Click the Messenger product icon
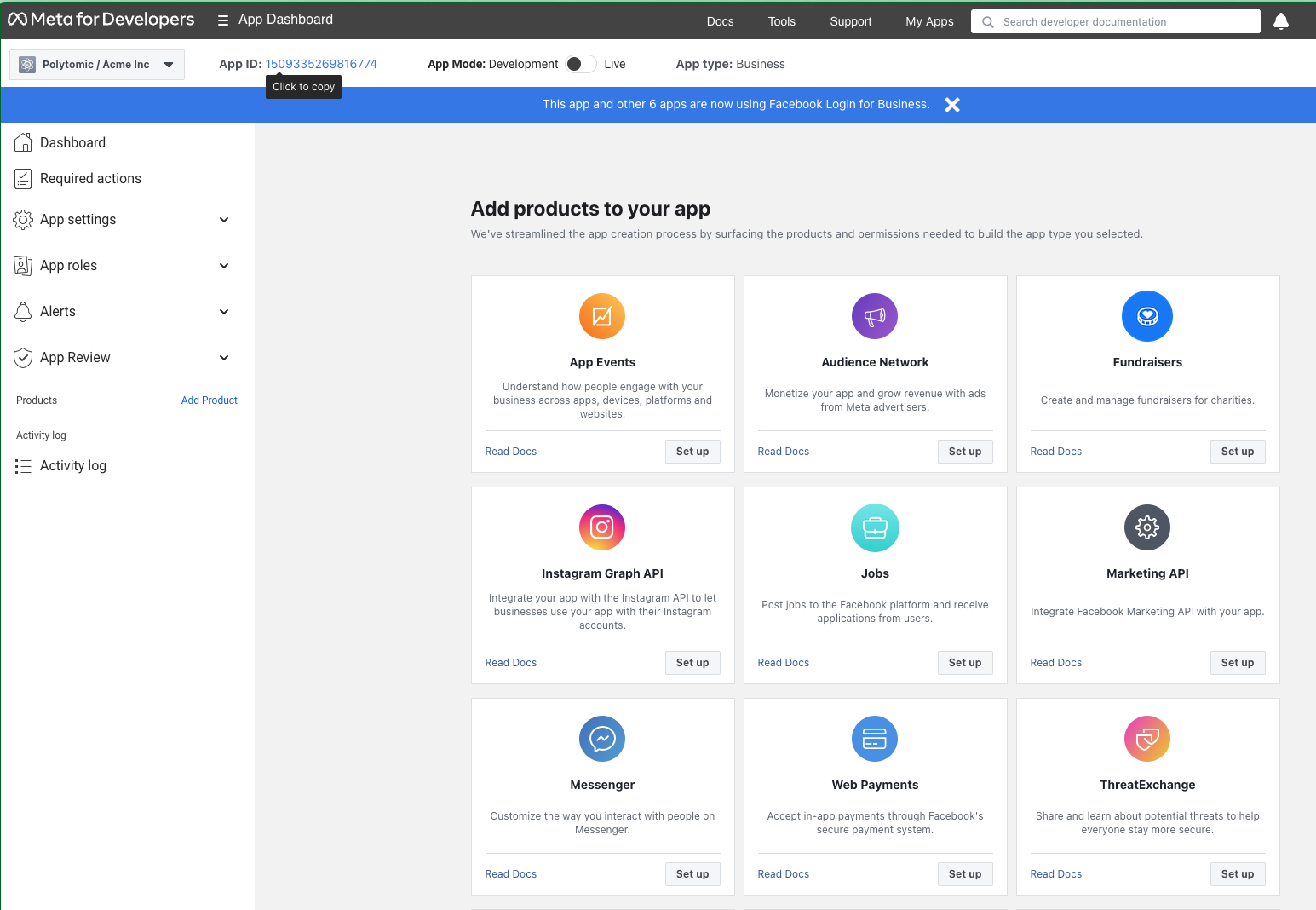Viewport: 1316px width, 910px height. [x=602, y=739]
